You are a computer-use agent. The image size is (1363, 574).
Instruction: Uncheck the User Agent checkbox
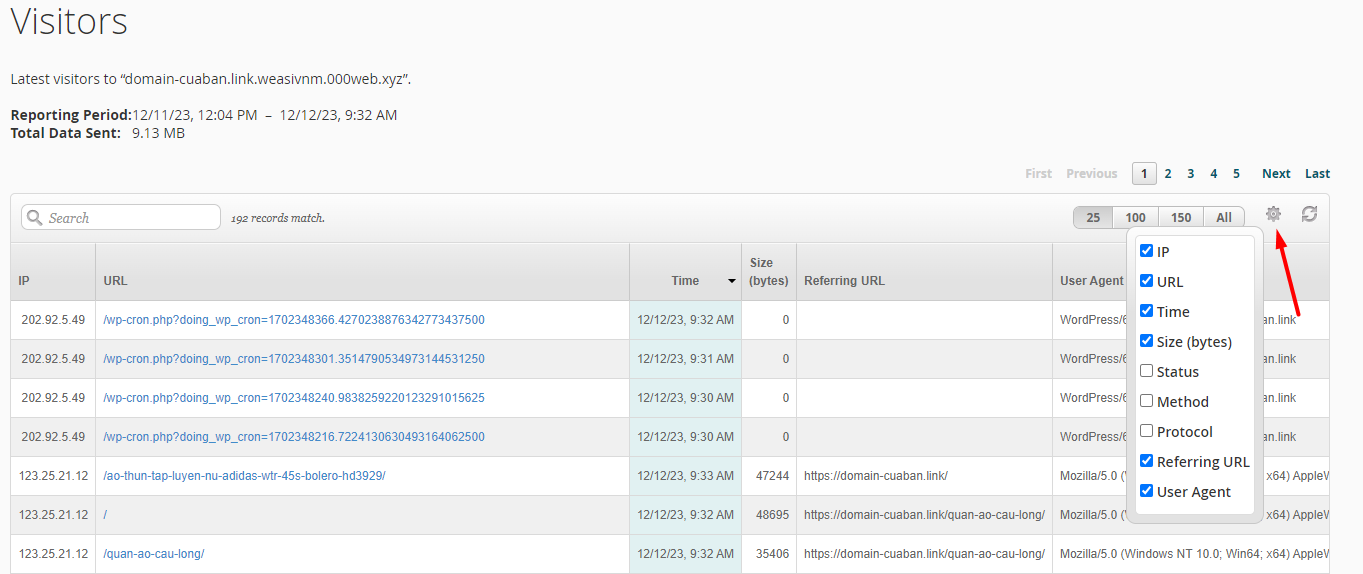pos(1147,491)
